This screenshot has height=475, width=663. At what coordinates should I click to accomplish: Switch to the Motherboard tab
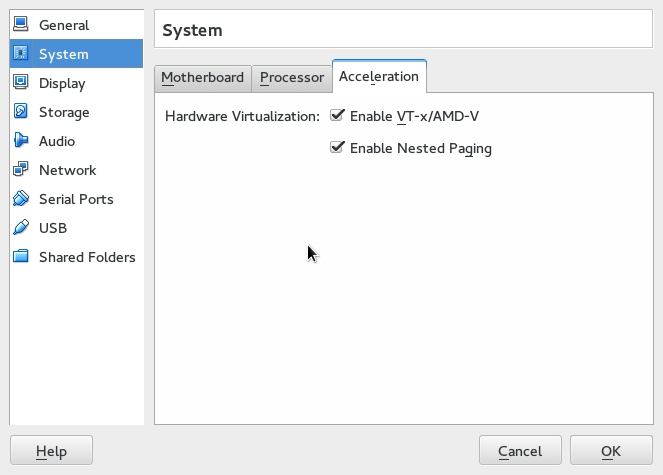coord(202,77)
